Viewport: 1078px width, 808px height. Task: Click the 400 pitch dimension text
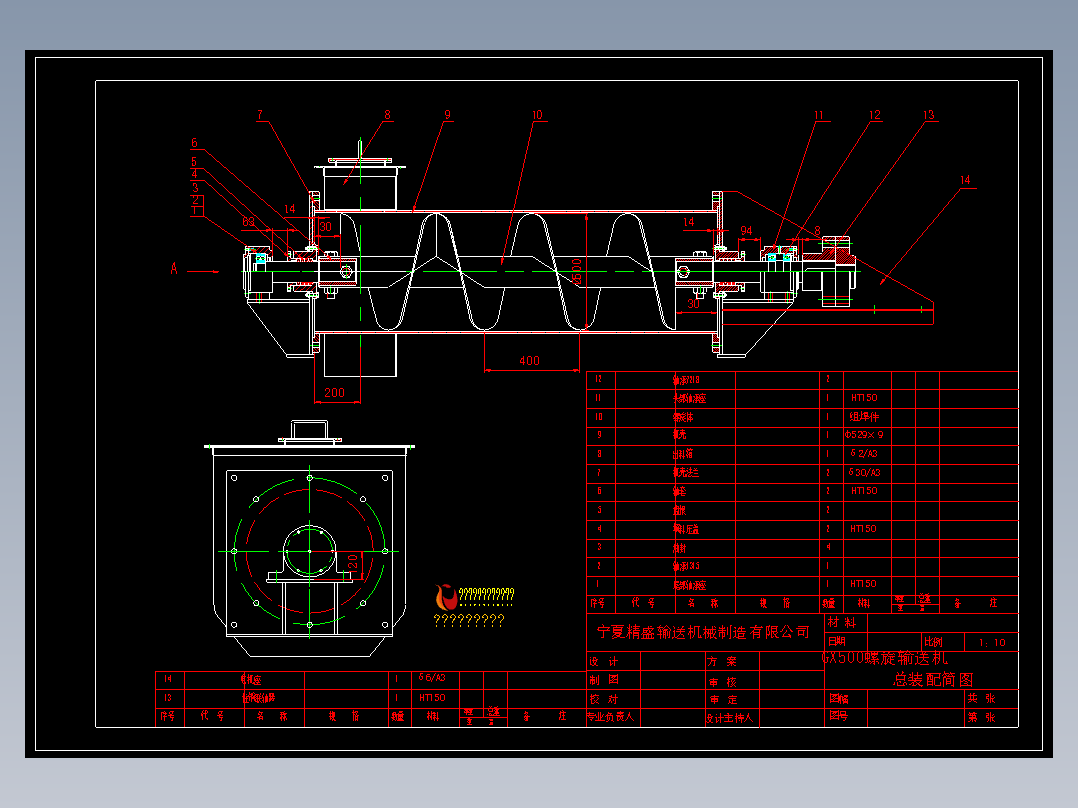529,360
